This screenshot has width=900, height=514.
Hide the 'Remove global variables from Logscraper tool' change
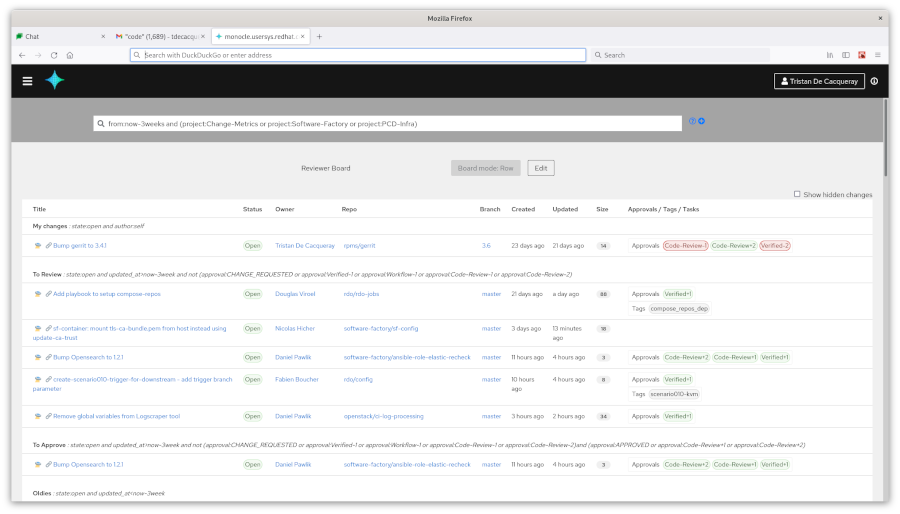tap(37, 416)
